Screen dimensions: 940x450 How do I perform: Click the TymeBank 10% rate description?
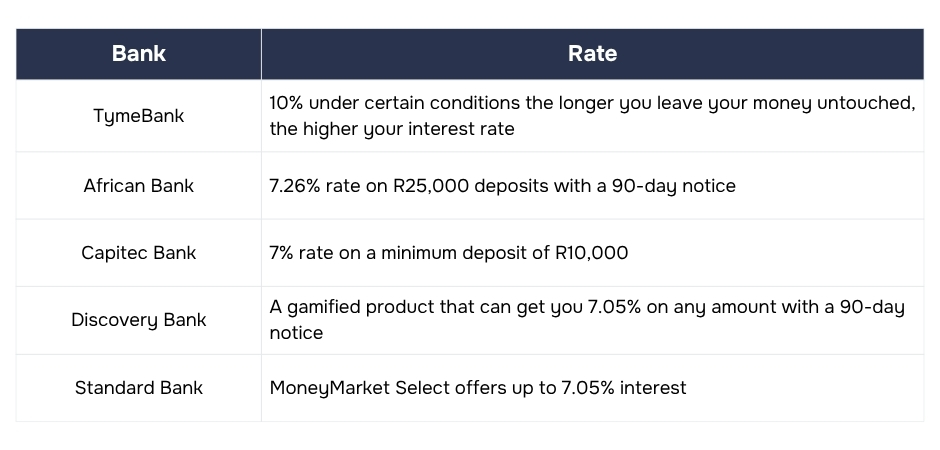click(592, 116)
